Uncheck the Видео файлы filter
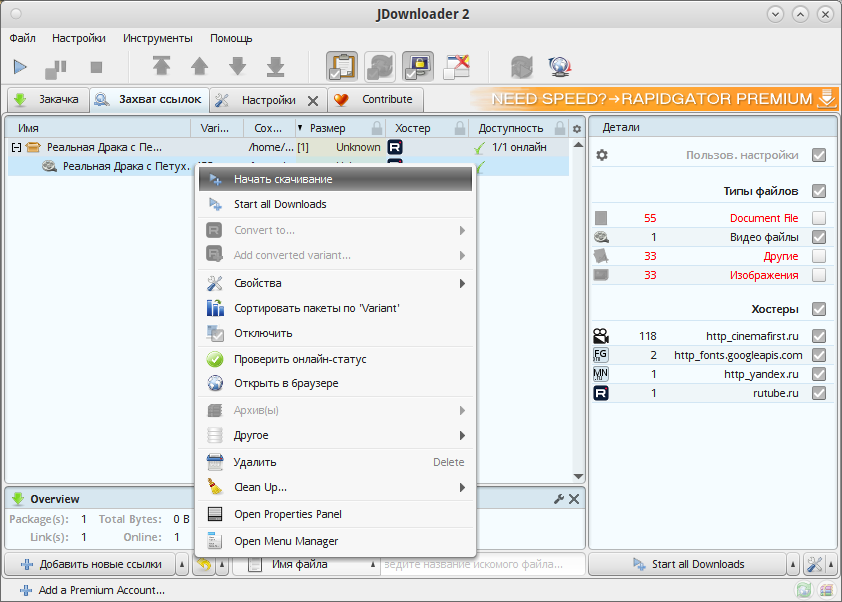The image size is (842, 602). click(x=819, y=237)
